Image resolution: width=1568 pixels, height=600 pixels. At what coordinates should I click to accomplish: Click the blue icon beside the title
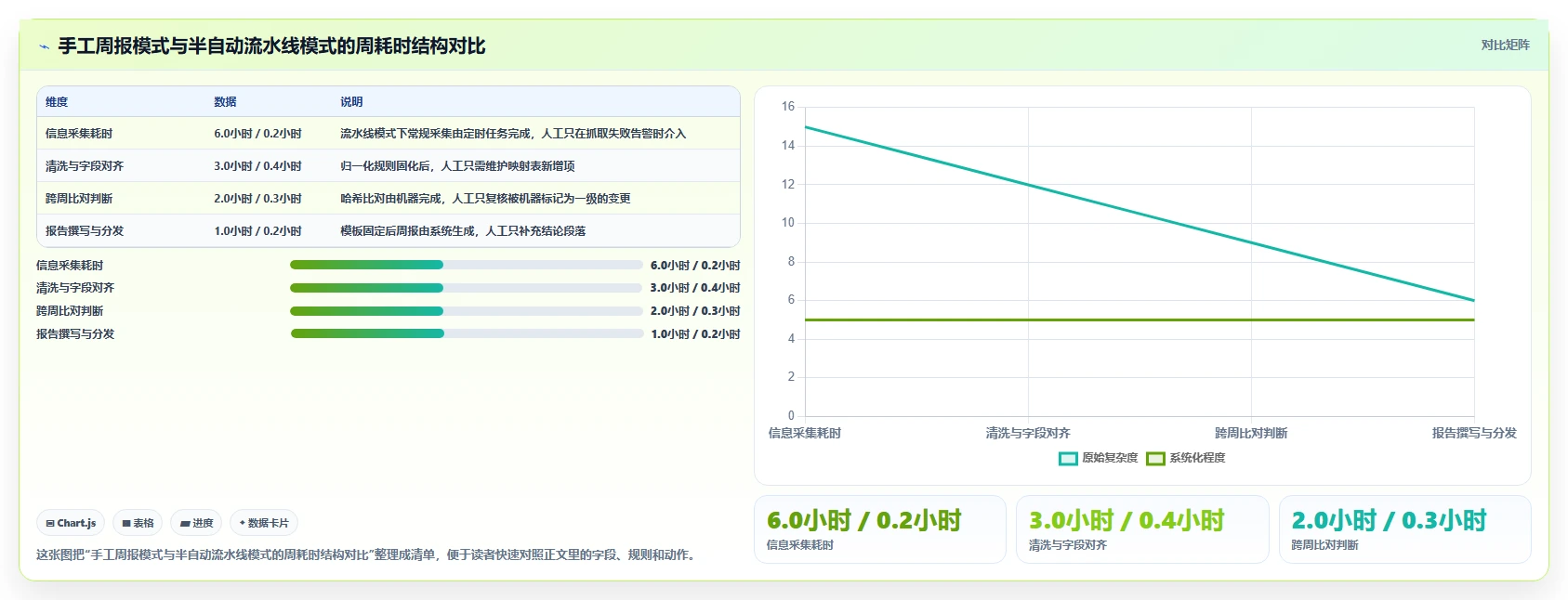click(x=44, y=46)
